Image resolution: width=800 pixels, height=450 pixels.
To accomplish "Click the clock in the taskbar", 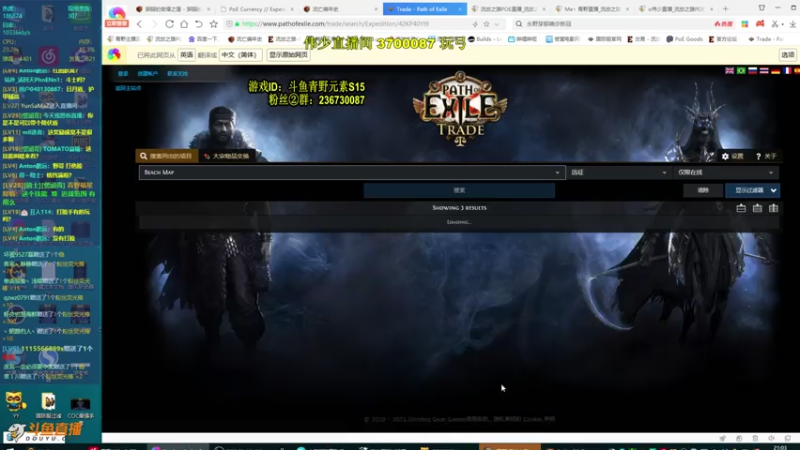I will point(780,447).
